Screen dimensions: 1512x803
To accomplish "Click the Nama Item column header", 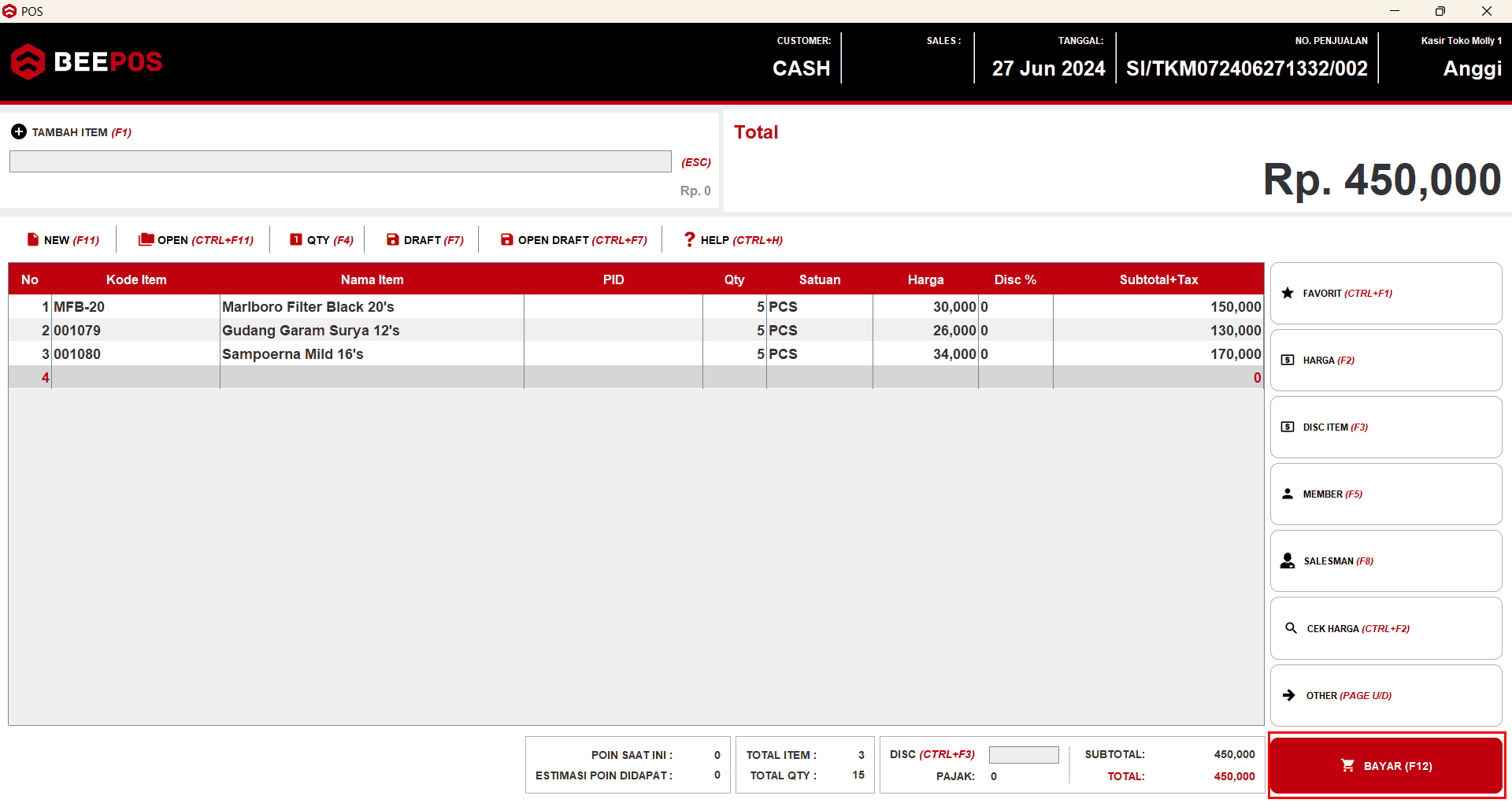I will pyautogui.click(x=372, y=279).
